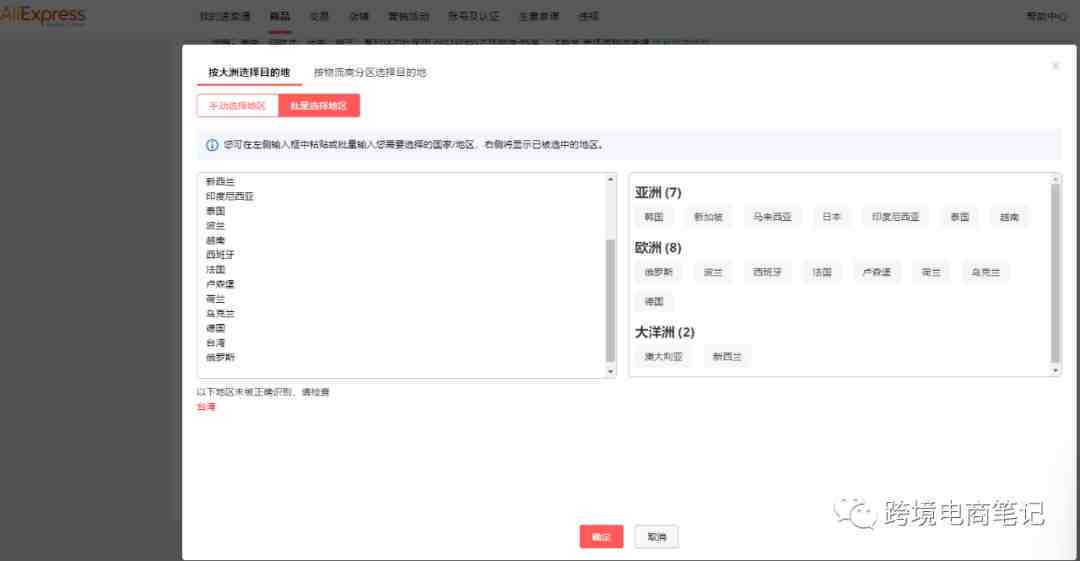Open the 营销活动 top navigation item

click(x=408, y=16)
